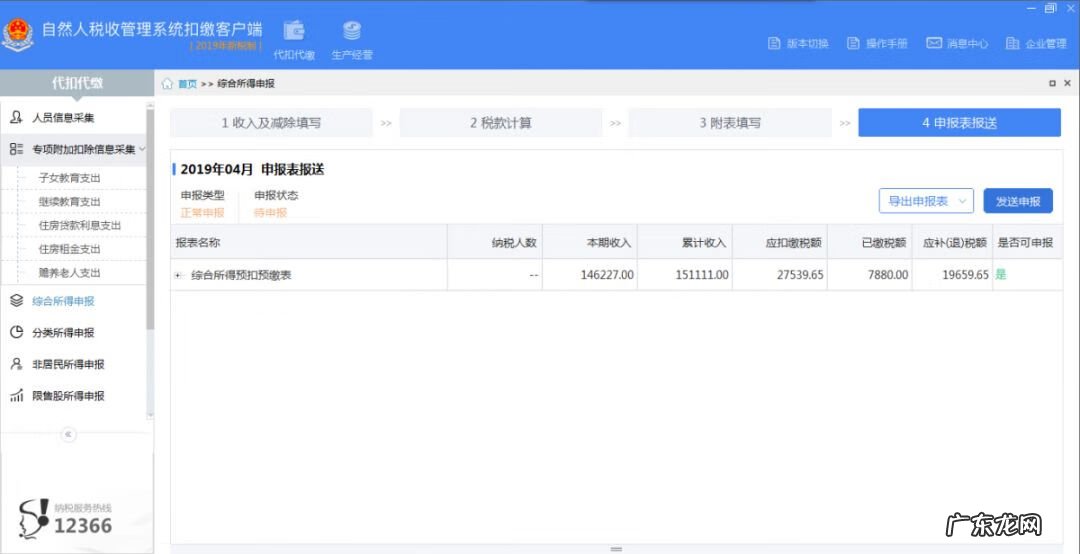Expand the 综合所得预扣预缴表 row
Viewport: 1080px width, 554px height.
tap(178, 275)
